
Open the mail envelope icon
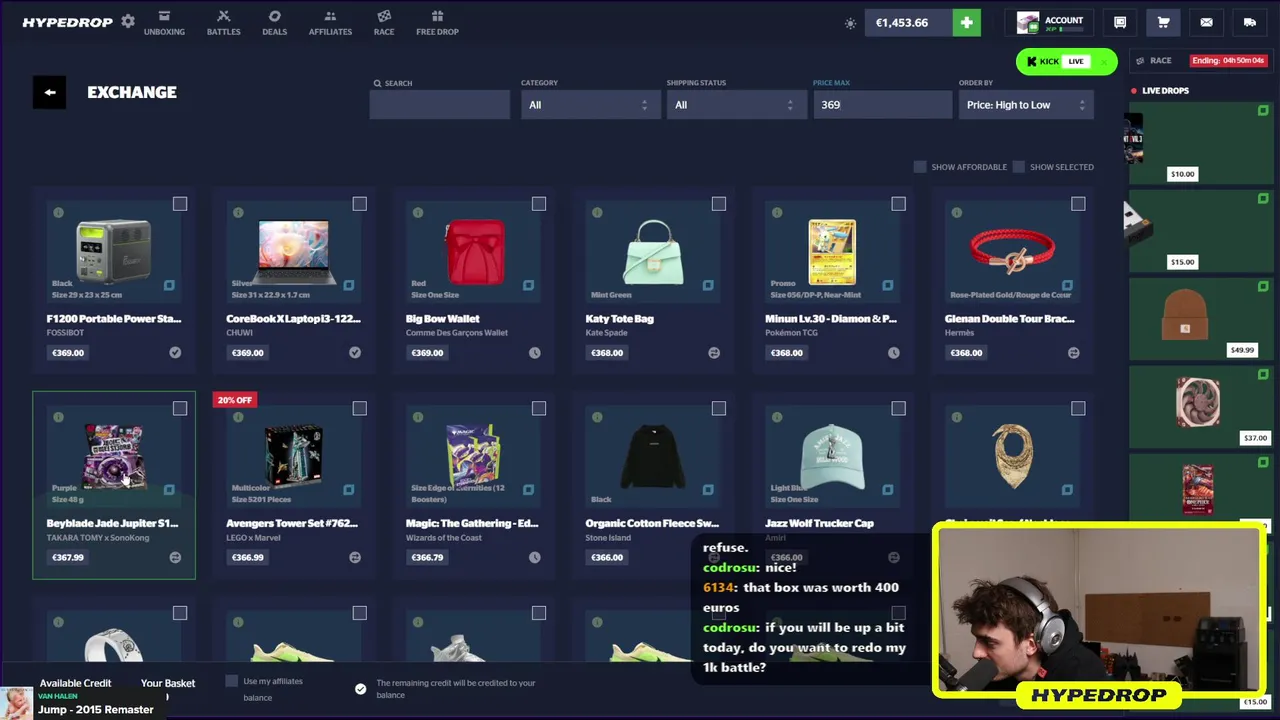(x=1206, y=22)
